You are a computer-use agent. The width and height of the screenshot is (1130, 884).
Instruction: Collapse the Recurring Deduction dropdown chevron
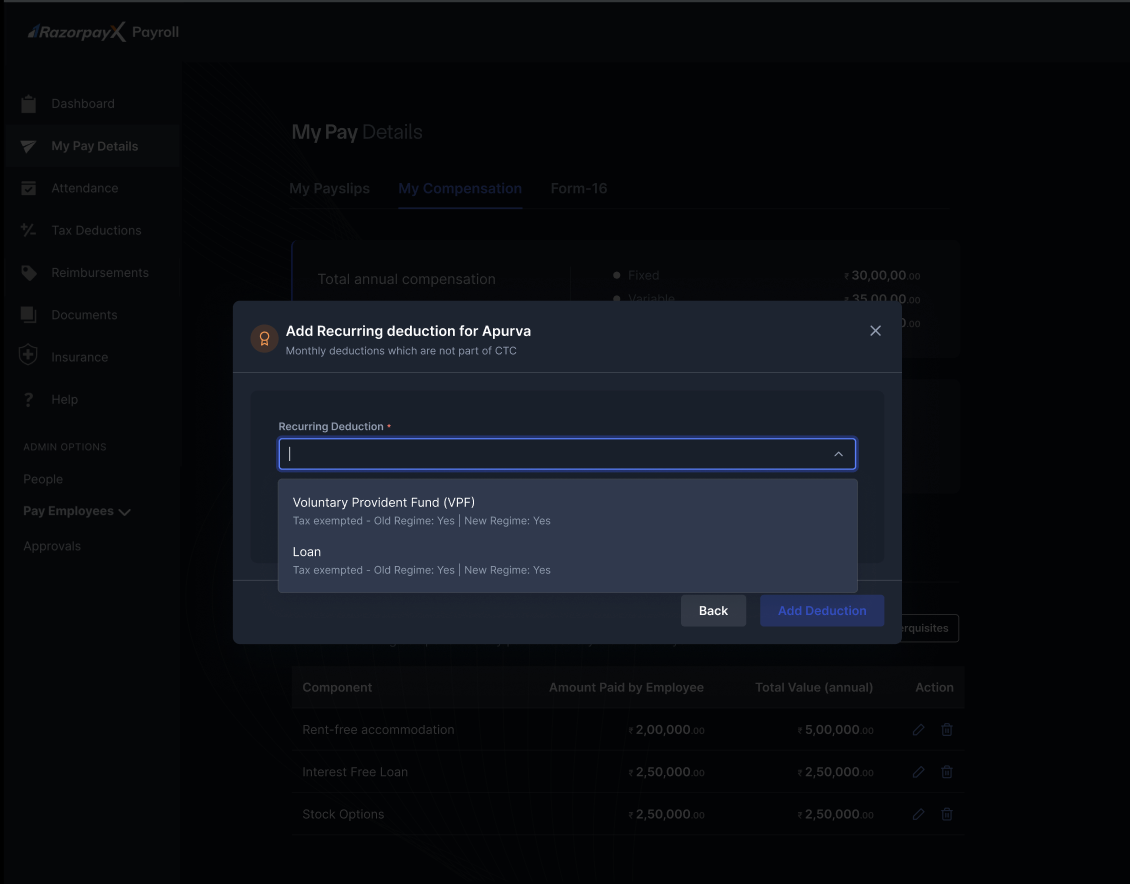point(838,454)
